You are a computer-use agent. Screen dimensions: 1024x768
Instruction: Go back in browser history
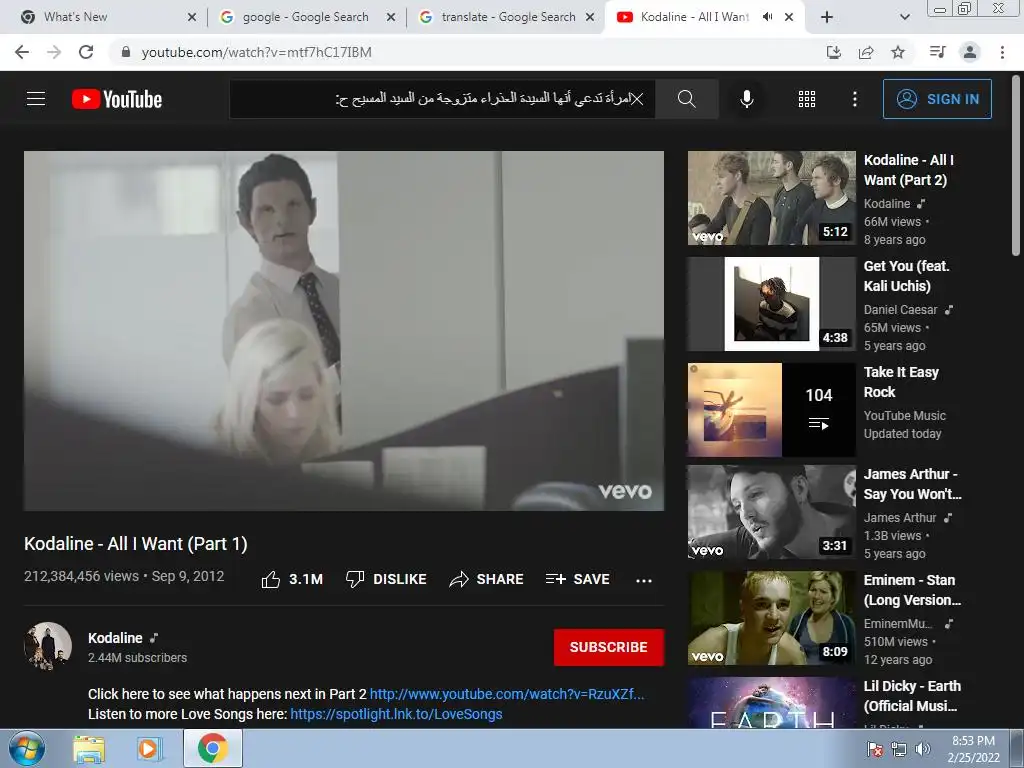pos(22,52)
